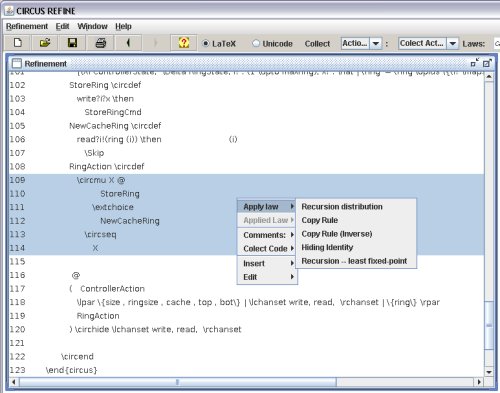
Task: Click the Collect label in toolbar
Action: click(317, 44)
